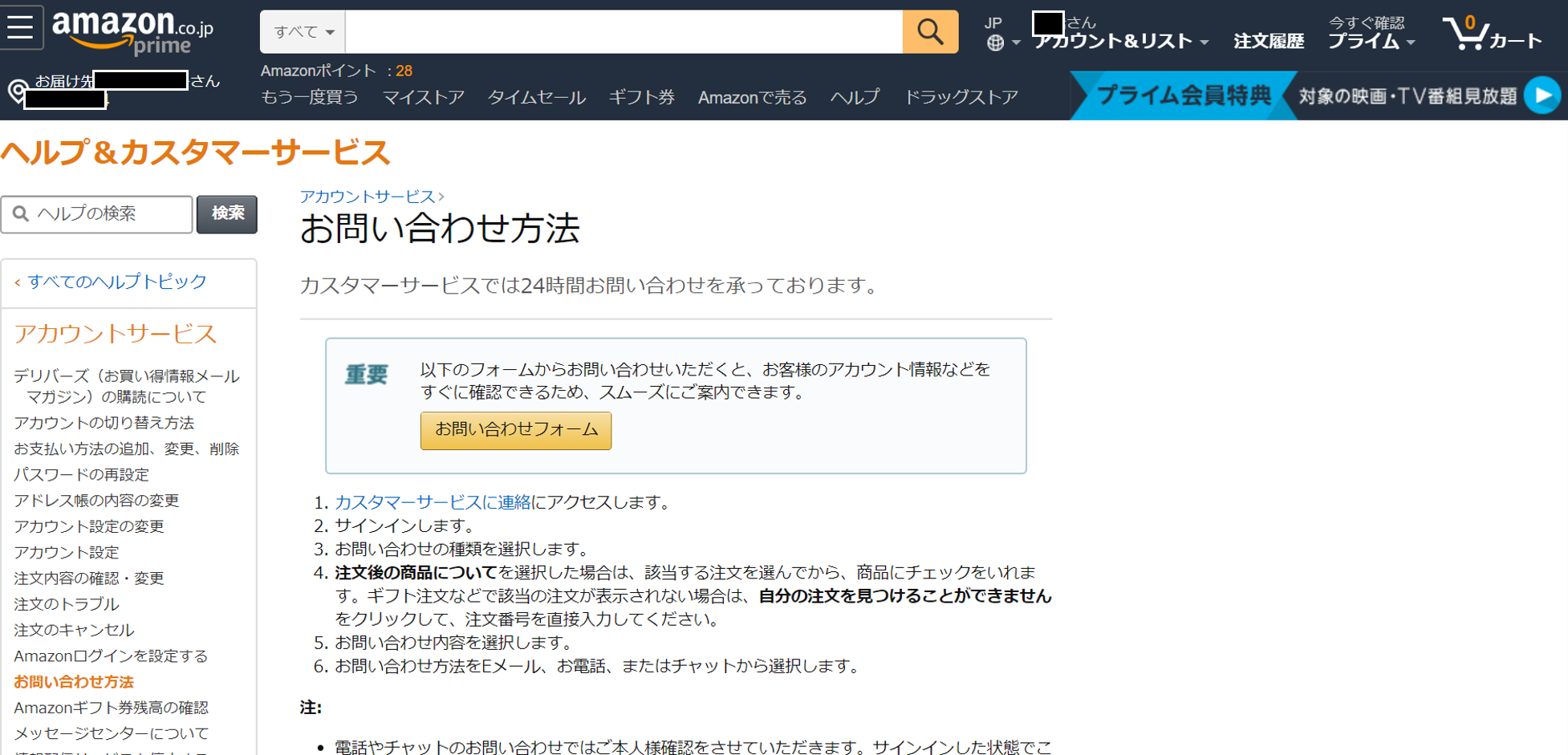The height and width of the screenshot is (755, 1568).
Task: Open 注文履歴 in the header
Action: coord(1269,41)
